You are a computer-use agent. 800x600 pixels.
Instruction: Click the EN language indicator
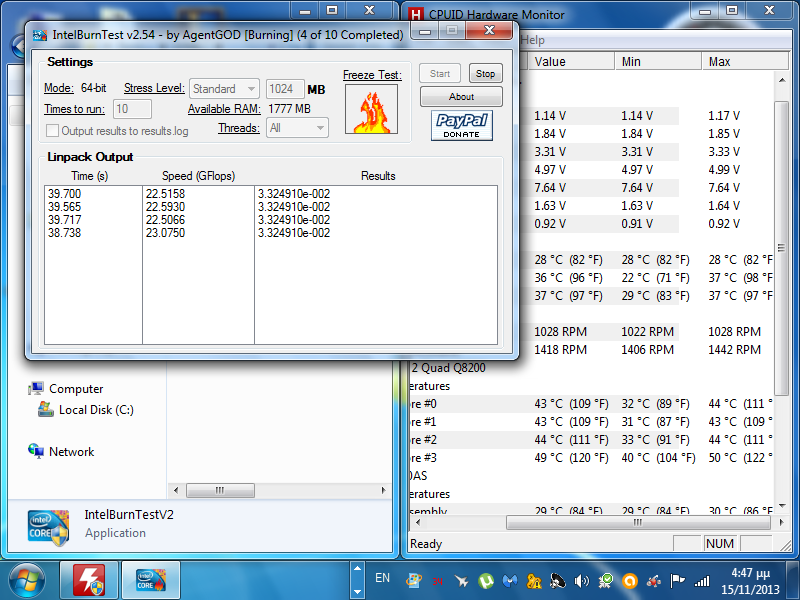[x=382, y=578]
